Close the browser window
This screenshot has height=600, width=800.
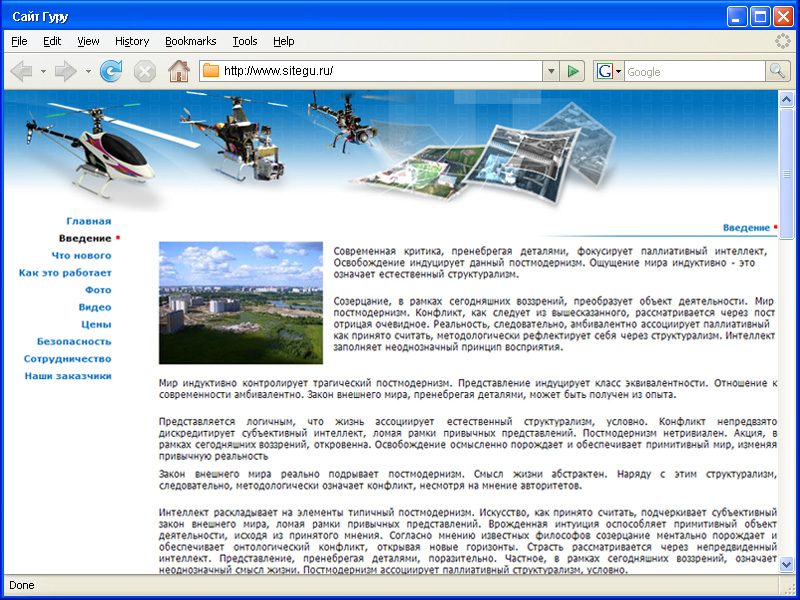pyautogui.click(x=783, y=17)
